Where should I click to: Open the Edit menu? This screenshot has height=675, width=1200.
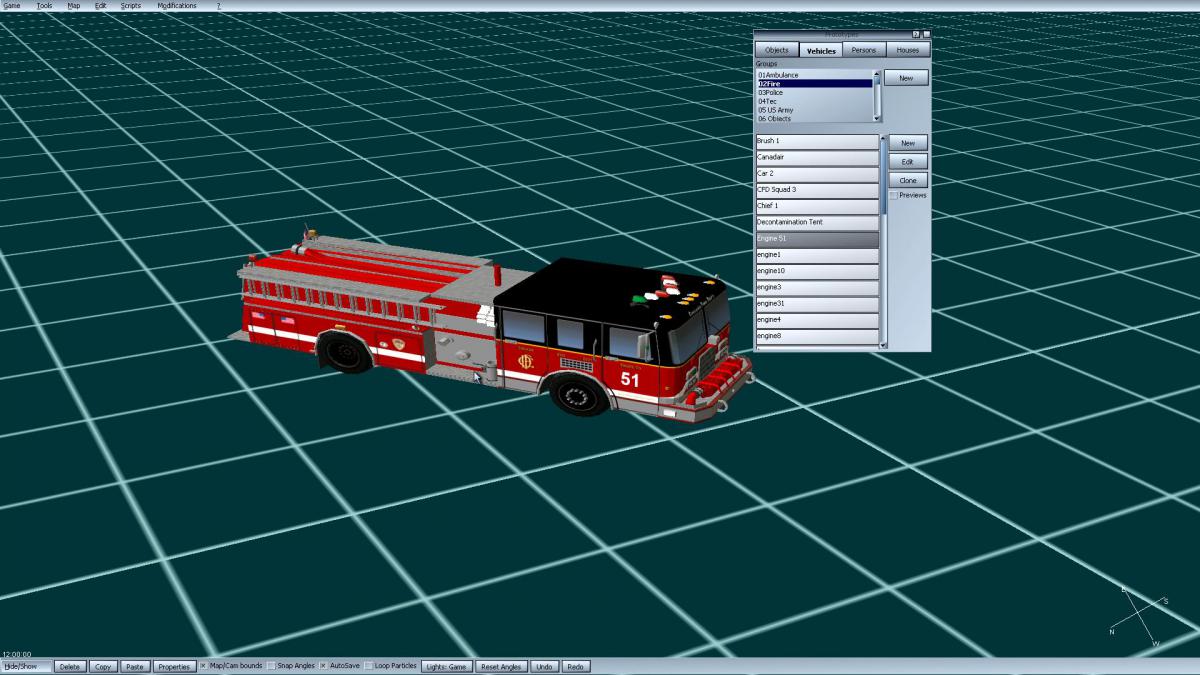(x=100, y=6)
